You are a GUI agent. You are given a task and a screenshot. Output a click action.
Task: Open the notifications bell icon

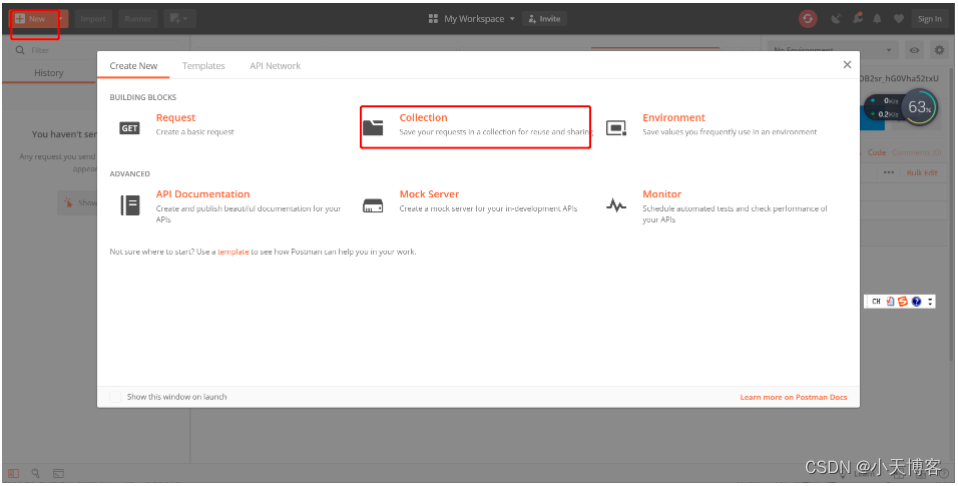pyautogui.click(x=877, y=19)
